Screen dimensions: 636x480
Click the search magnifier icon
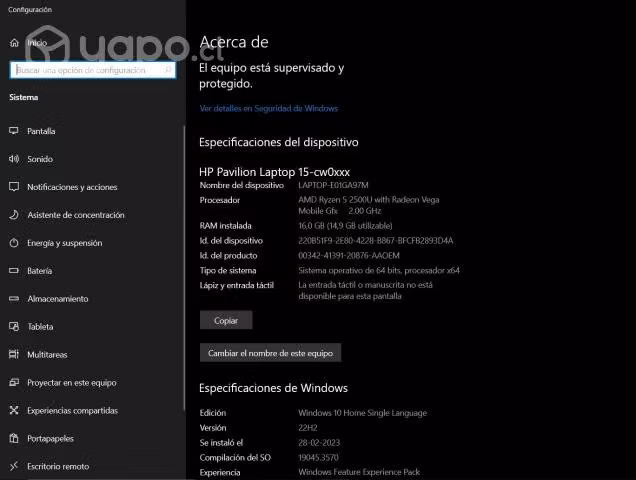pyautogui.click(x=168, y=70)
